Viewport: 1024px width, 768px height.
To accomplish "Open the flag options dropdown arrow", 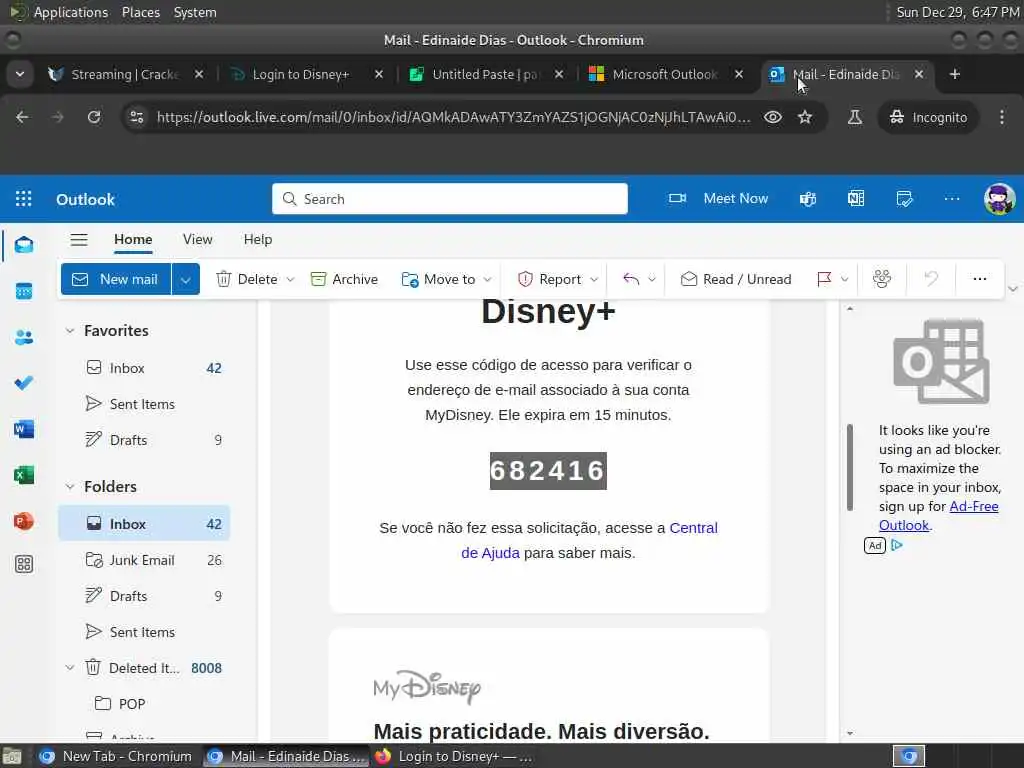I will [844, 280].
